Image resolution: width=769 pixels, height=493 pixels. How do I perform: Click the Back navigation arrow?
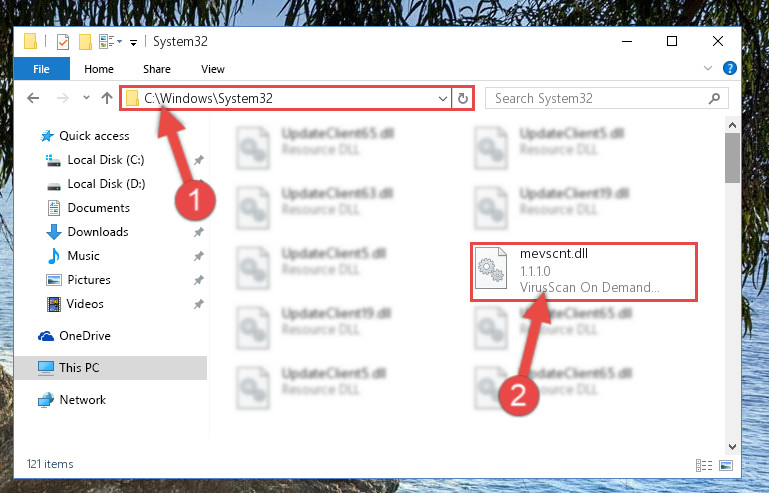click(x=33, y=98)
